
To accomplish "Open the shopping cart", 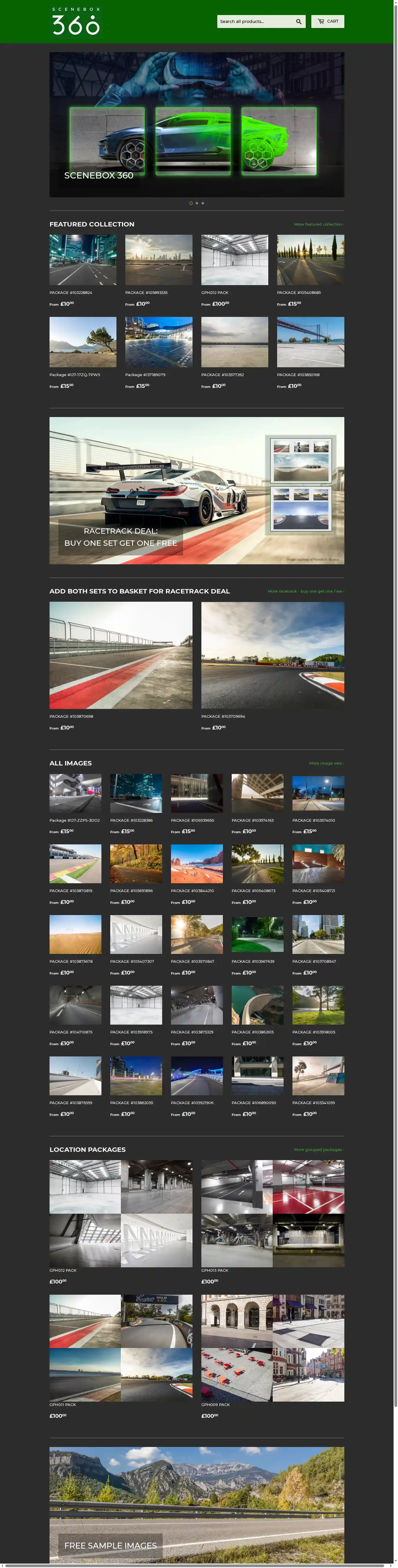I will (327, 21).
